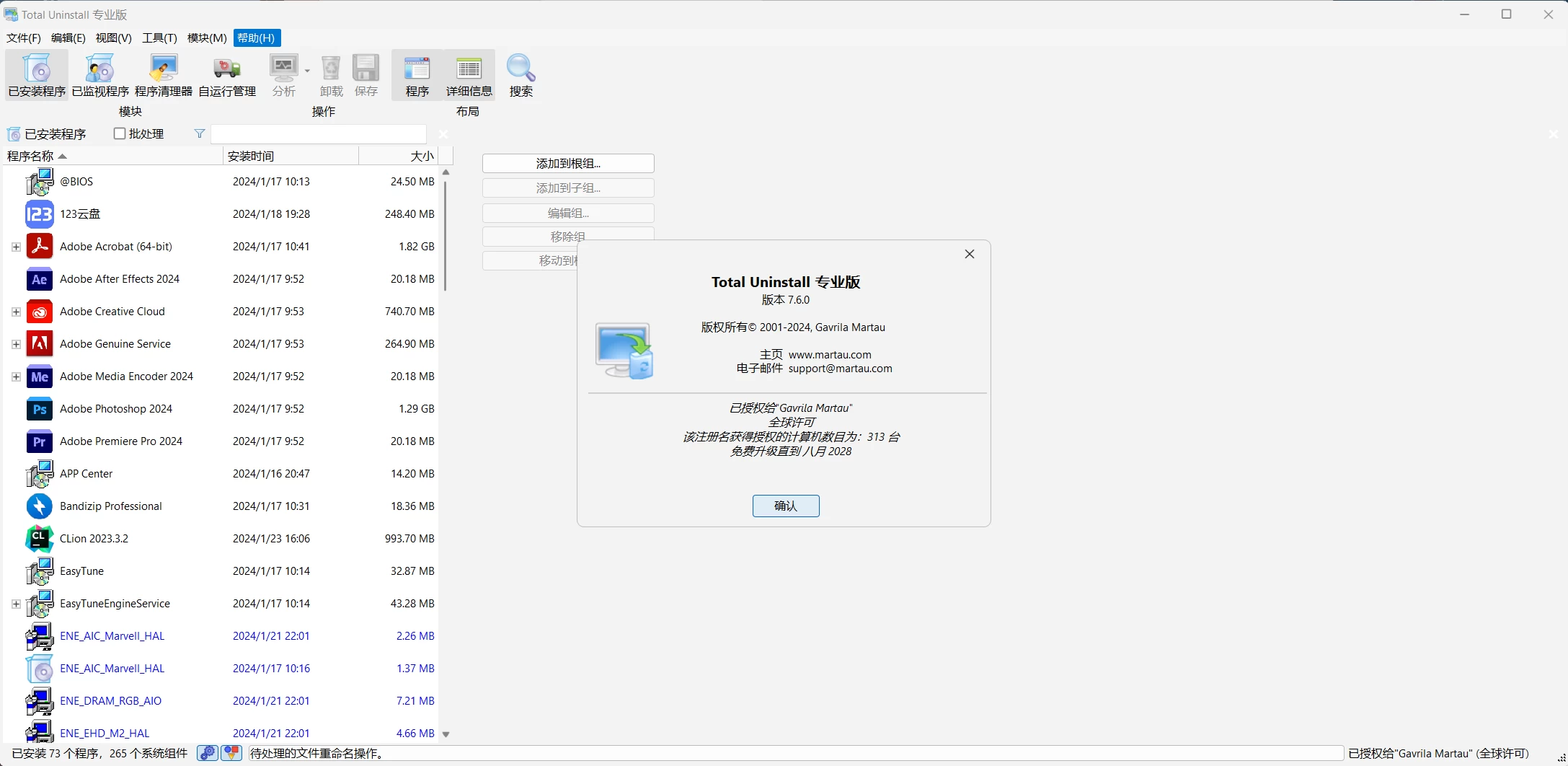Open the Autorun Manager (自运行管理) module
Image resolution: width=1568 pixels, height=766 pixels.
point(227,75)
